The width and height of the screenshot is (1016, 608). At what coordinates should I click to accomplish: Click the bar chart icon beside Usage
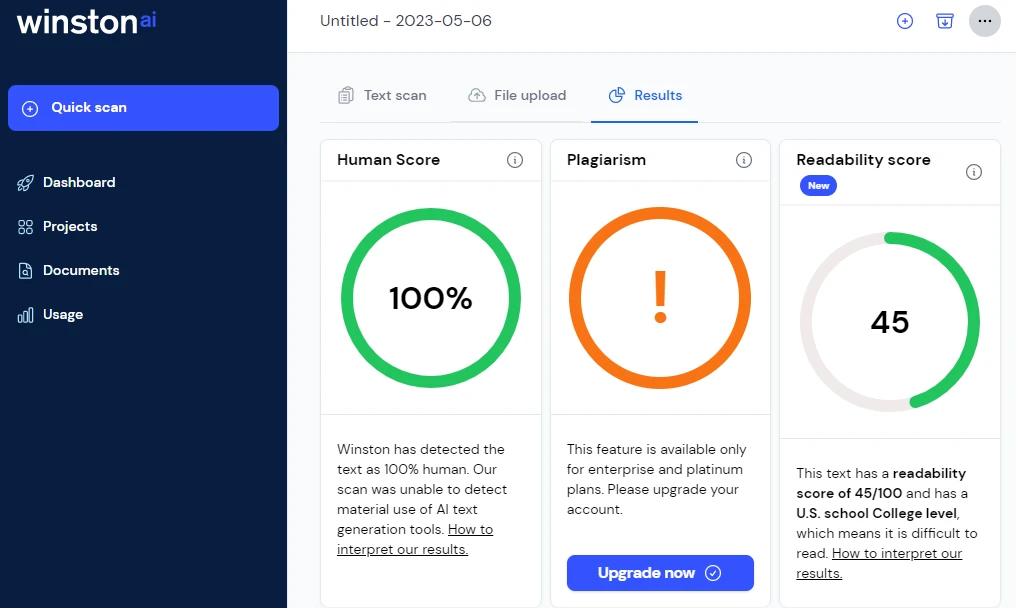(25, 315)
